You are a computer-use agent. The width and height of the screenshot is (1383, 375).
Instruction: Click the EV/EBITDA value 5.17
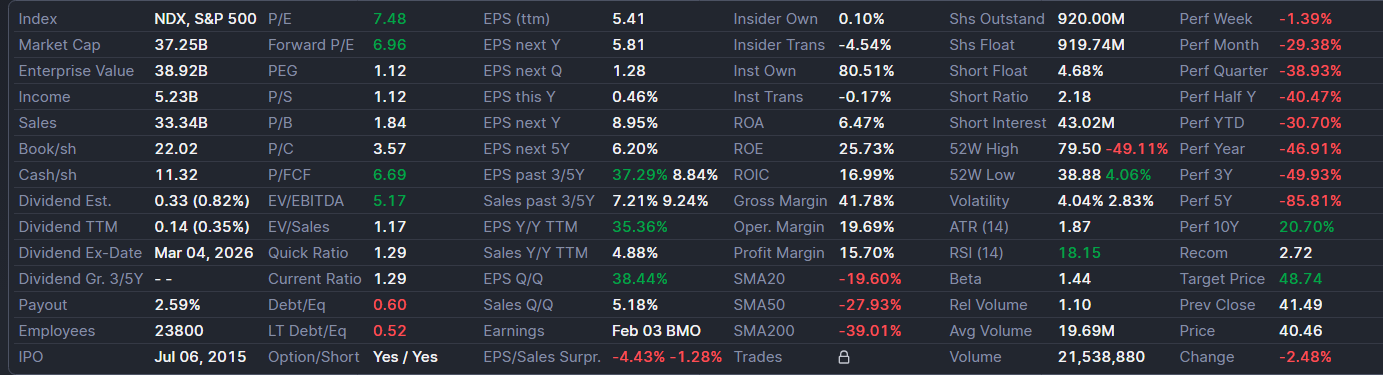tap(388, 200)
